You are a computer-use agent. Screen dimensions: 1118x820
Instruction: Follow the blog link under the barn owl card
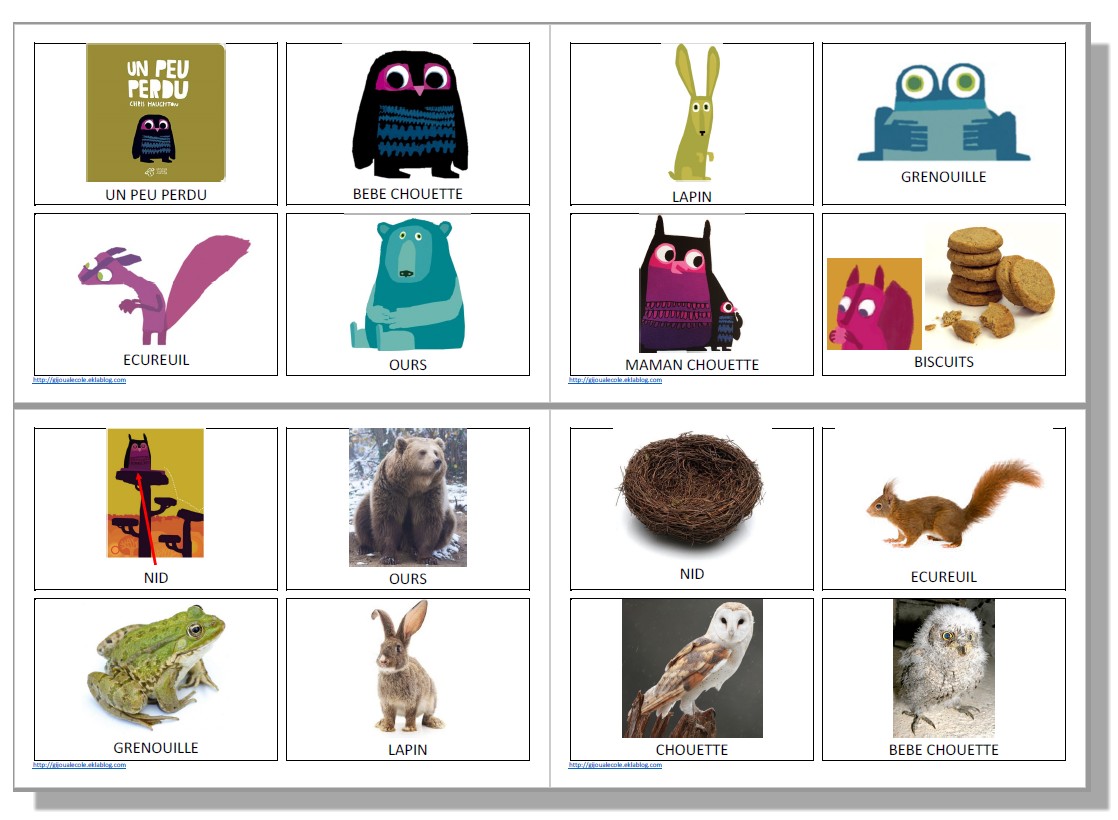(615, 765)
